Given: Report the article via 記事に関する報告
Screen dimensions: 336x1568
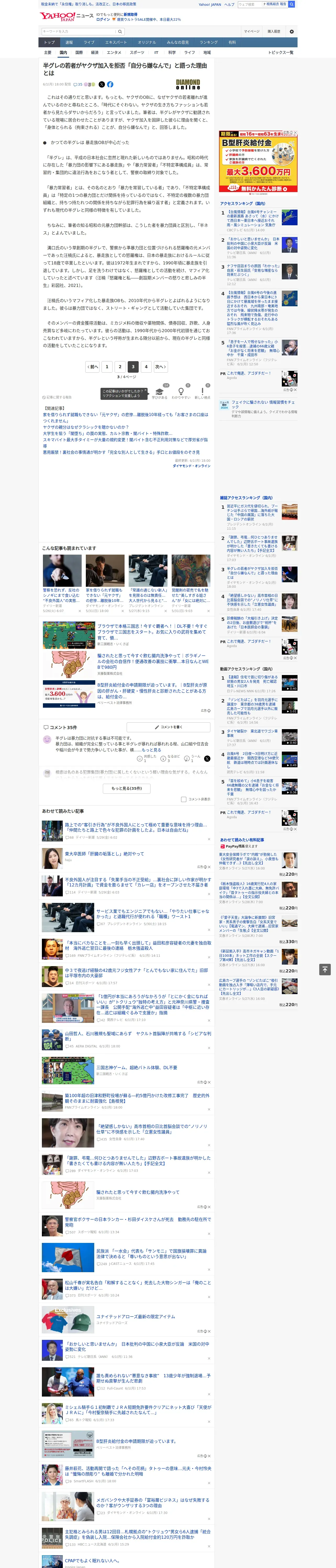Looking at the screenshot, I should point(57,397).
